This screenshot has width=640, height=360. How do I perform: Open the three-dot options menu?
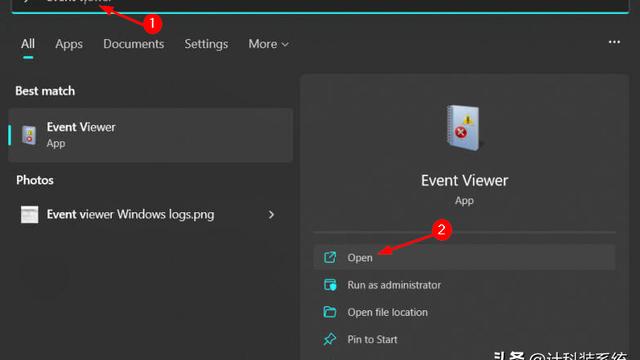click(614, 42)
